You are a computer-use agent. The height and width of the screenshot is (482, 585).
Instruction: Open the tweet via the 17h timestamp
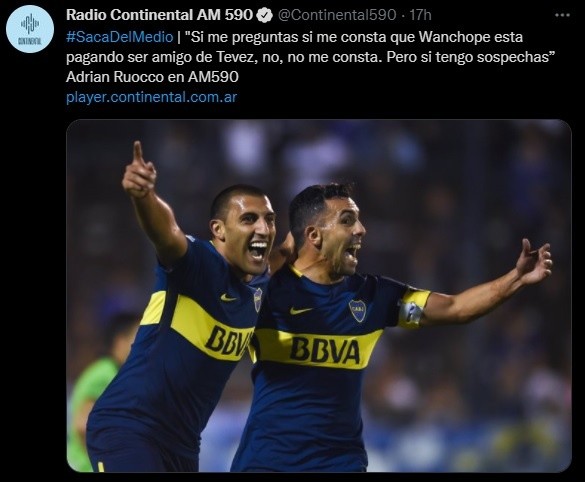pyautogui.click(x=420, y=15)
